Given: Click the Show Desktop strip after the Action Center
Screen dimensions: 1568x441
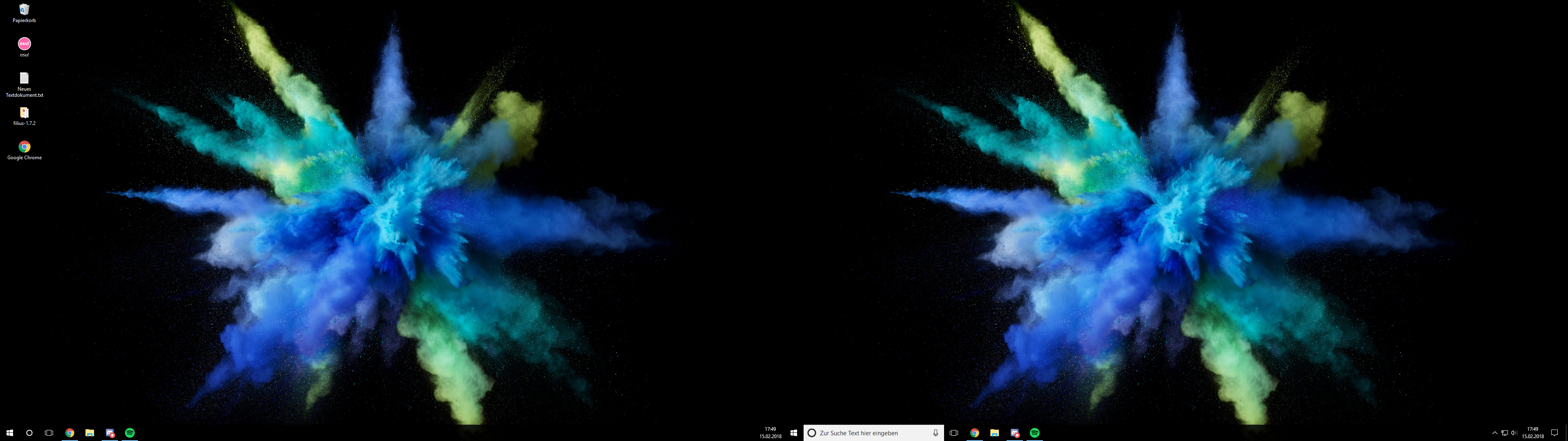Looking at the screenshot, I should pos(1566,433).
